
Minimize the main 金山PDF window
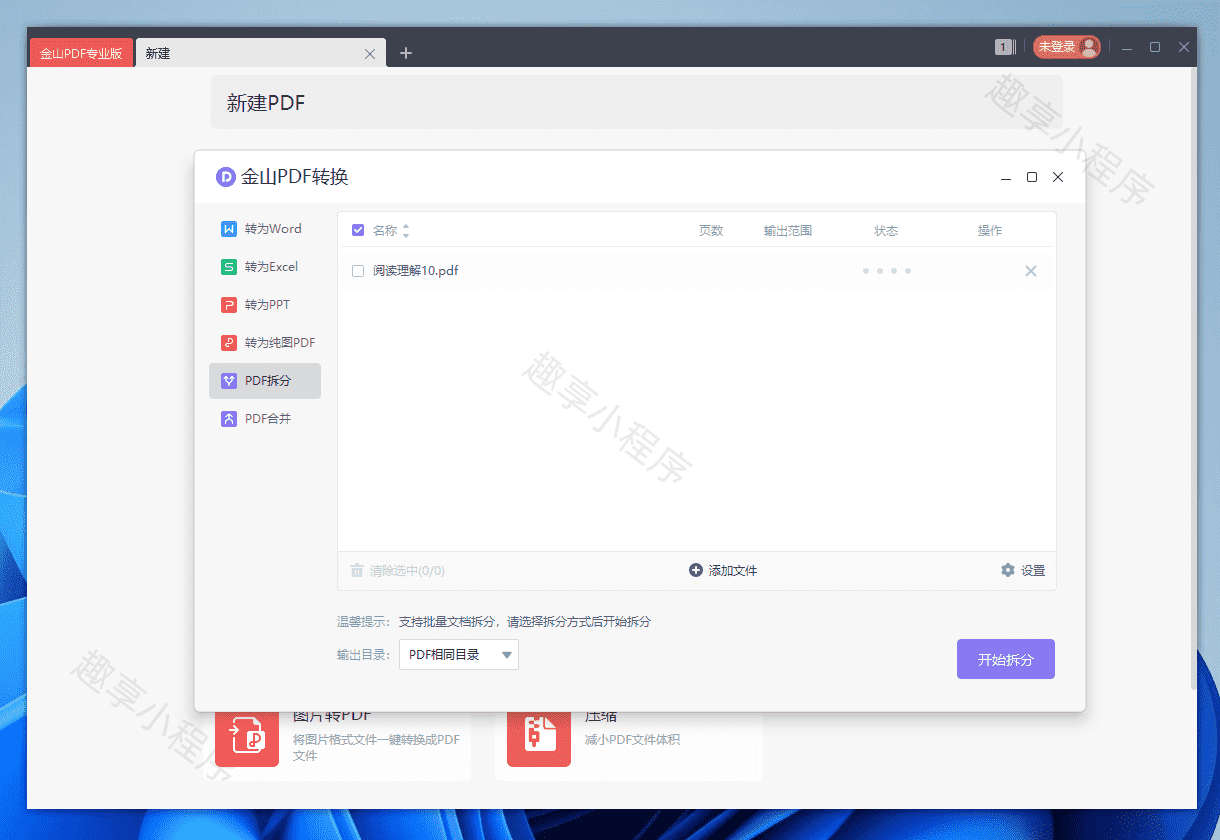click(1127, 47)
